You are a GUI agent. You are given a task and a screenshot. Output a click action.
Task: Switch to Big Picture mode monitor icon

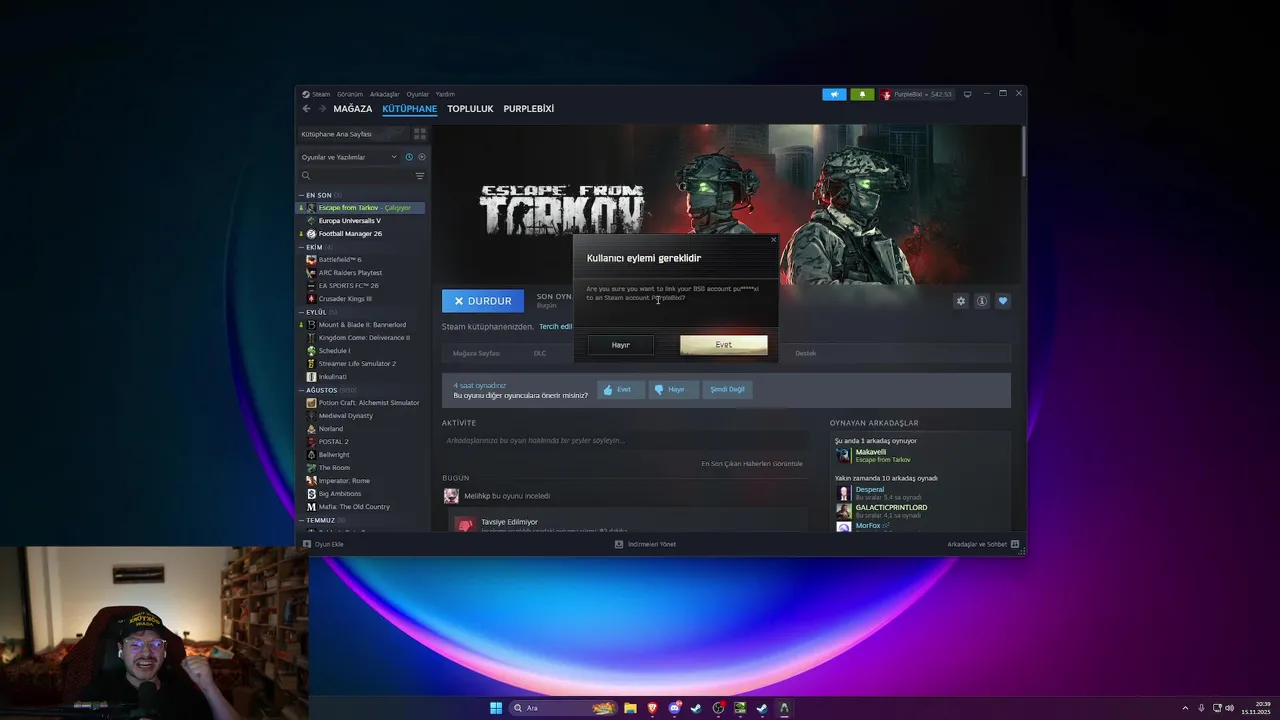point(967,94)
